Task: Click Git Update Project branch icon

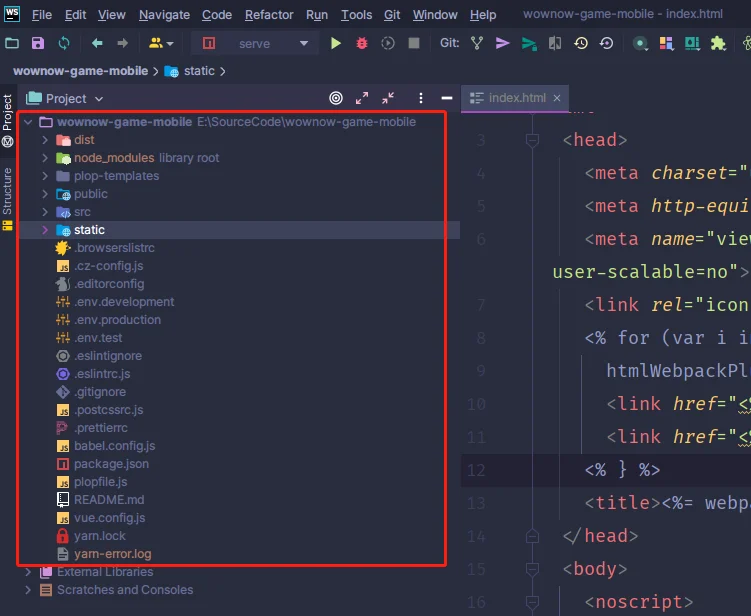Action: (x=477, y=44)
